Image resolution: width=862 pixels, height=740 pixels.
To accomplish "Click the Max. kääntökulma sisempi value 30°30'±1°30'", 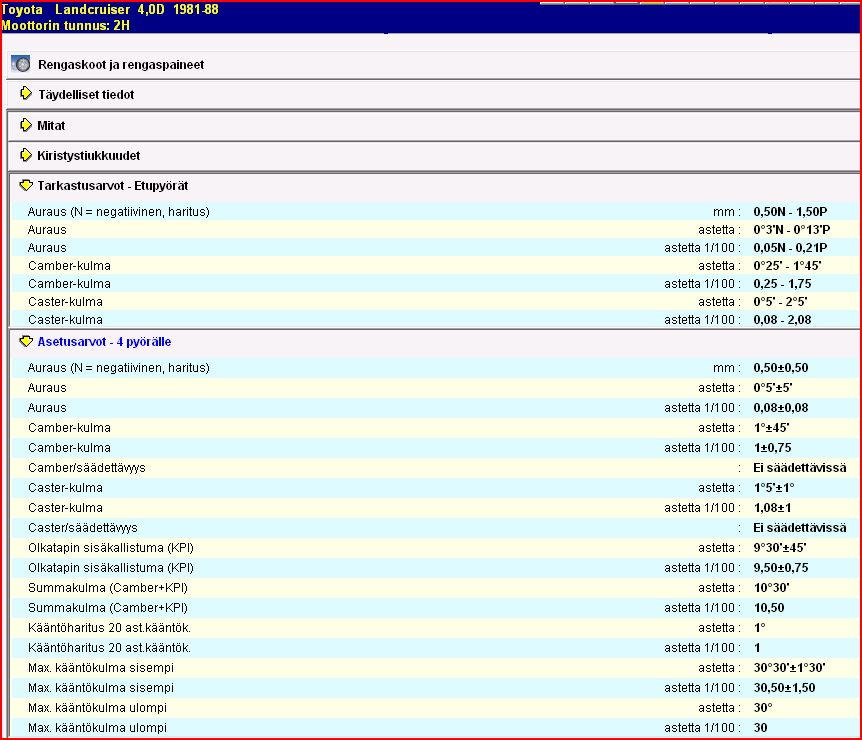I will [x=789, y=668].
